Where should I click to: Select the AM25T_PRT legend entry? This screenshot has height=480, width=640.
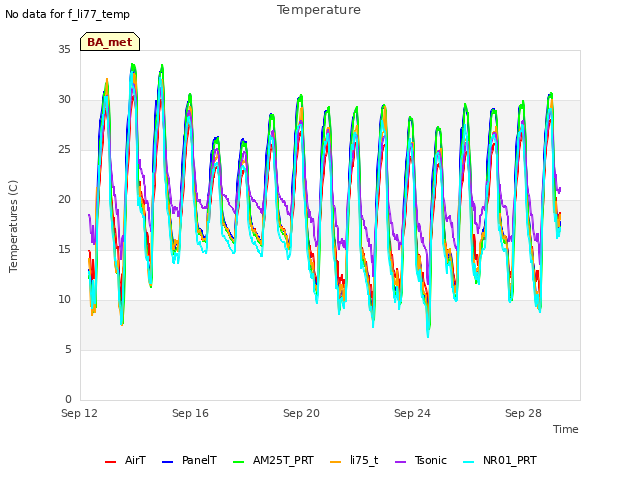click(283, 460)
